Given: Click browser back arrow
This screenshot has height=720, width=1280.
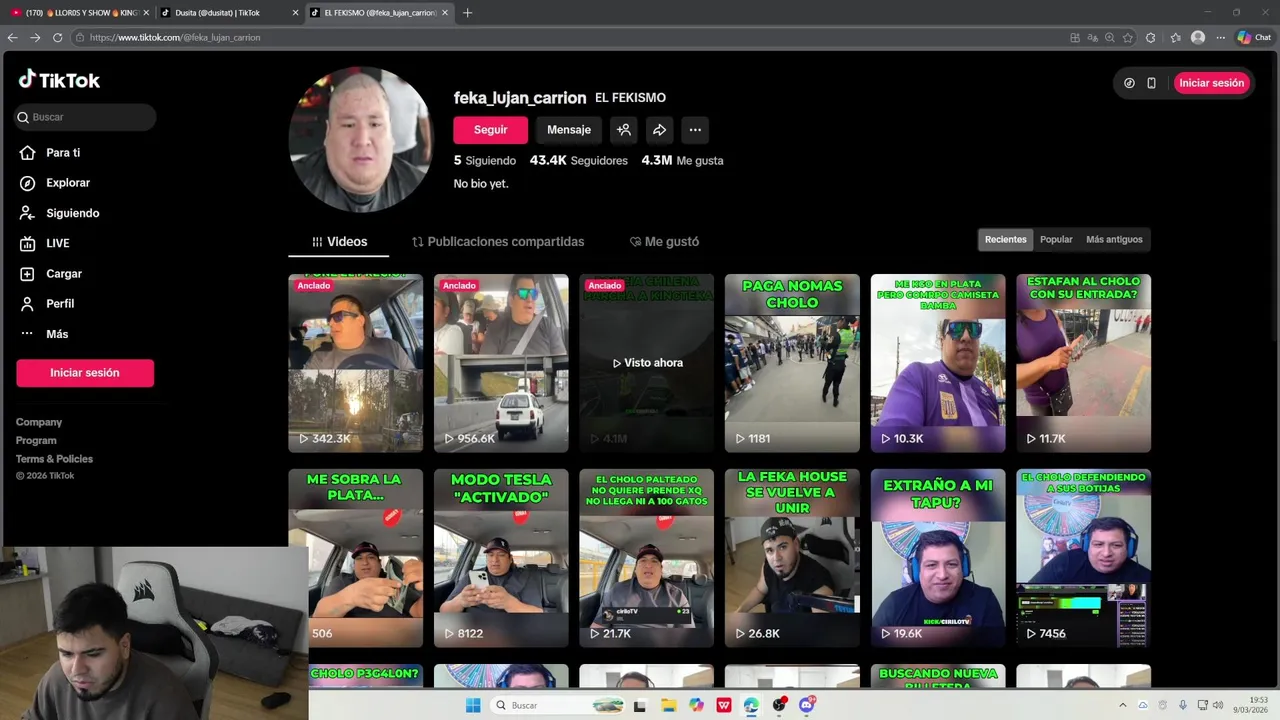Looking at the screenshot, I should (13, 37).
